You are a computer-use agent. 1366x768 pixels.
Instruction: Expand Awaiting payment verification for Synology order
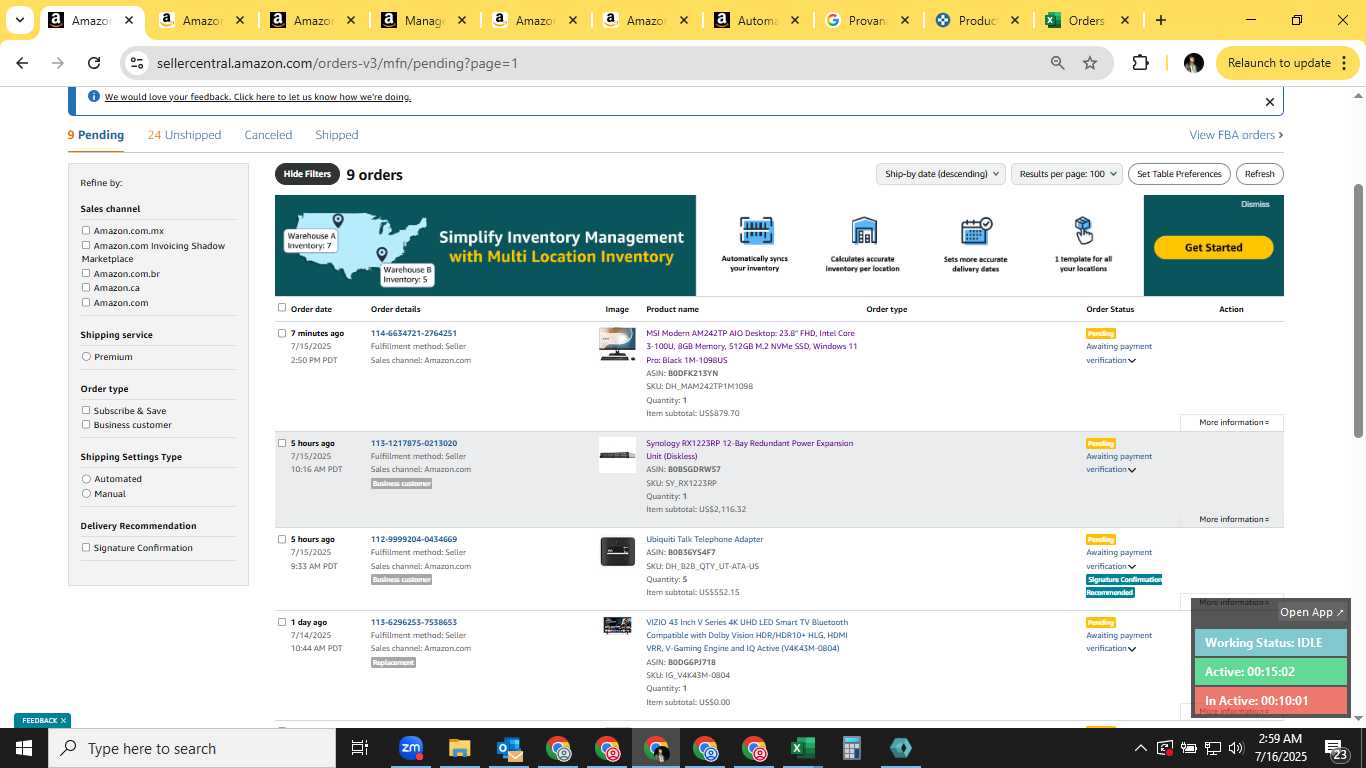pos(1132,470)
